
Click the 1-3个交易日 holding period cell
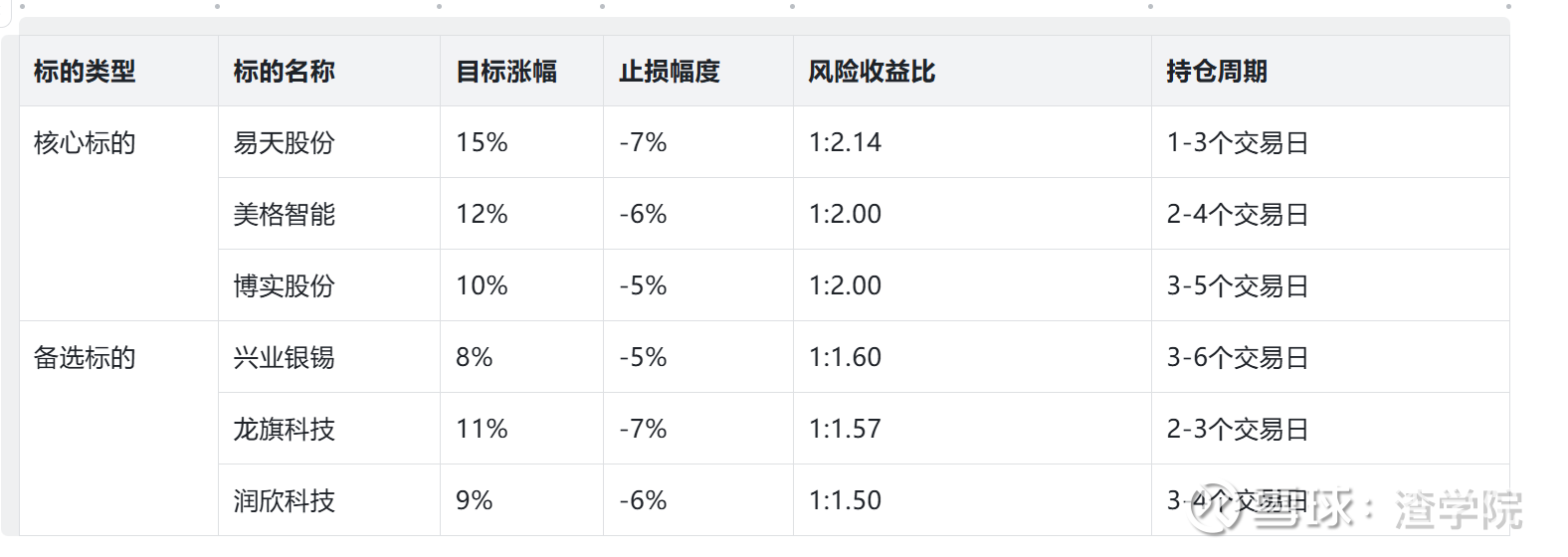point(1237,143)
